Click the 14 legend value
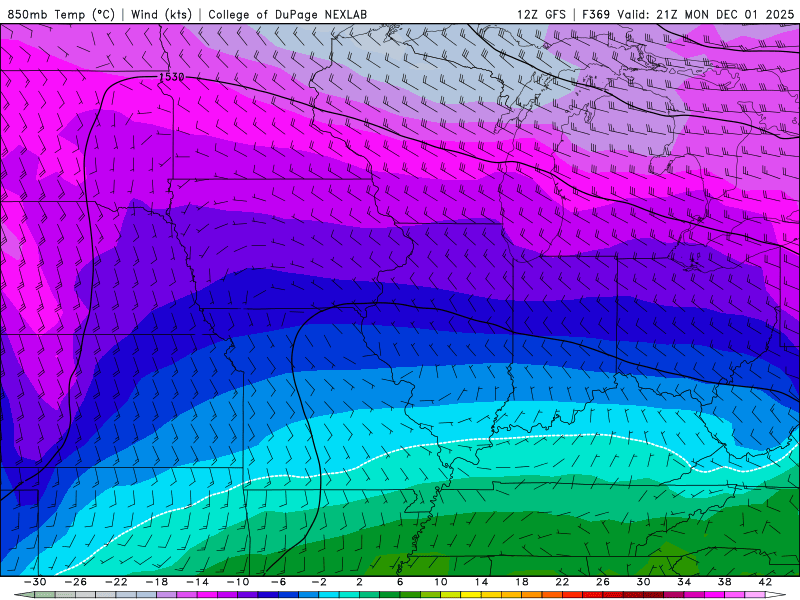The image size is (800, 600). [x=481, y=582]
